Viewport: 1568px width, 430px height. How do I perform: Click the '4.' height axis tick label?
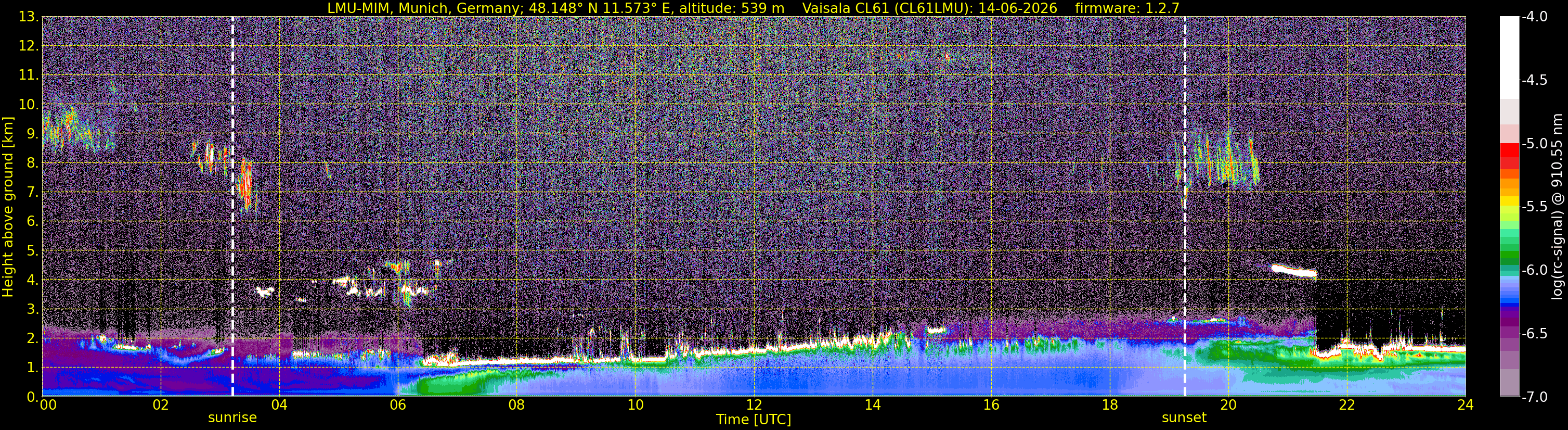[x=32, y=280]
